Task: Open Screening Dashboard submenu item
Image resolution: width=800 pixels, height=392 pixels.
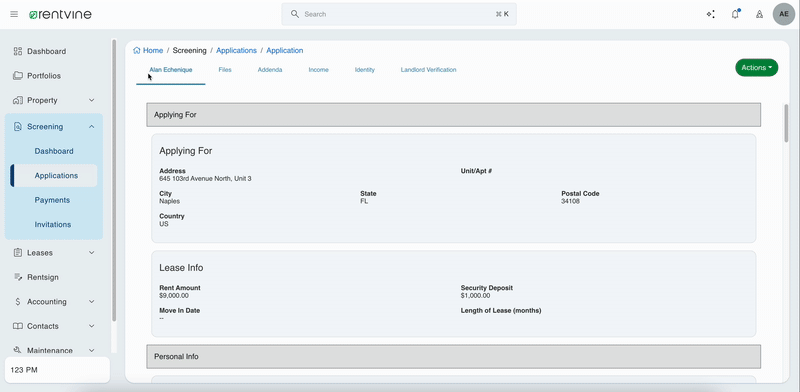Action: pos(54,151)
